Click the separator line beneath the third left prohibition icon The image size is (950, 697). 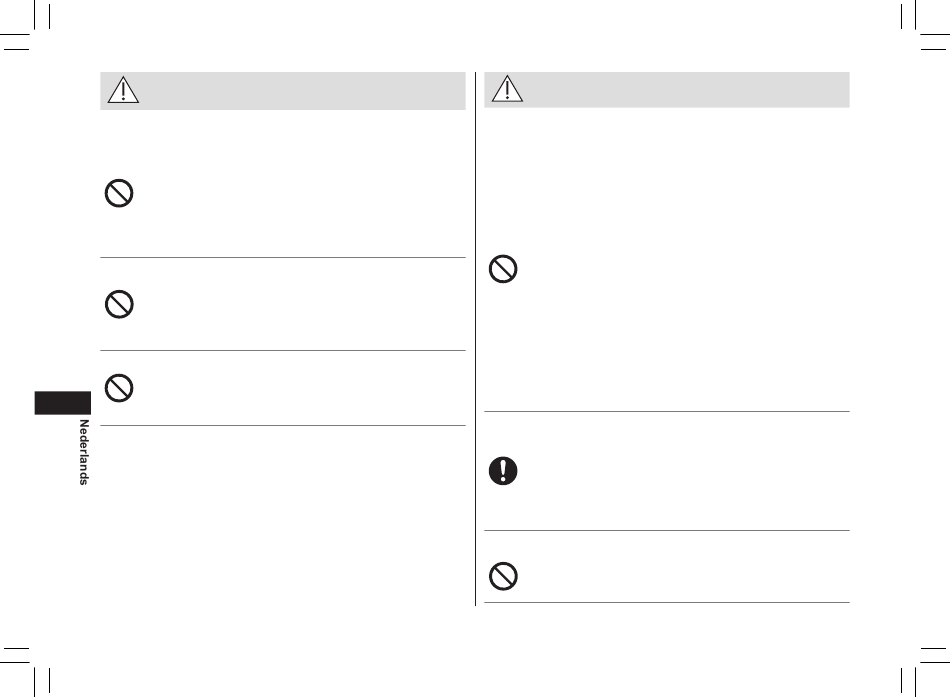click(283, 425)
